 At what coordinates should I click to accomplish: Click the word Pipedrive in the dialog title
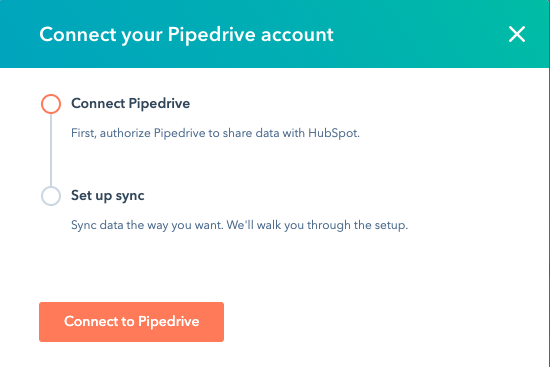pyautogui.click(x=211, y=35)
